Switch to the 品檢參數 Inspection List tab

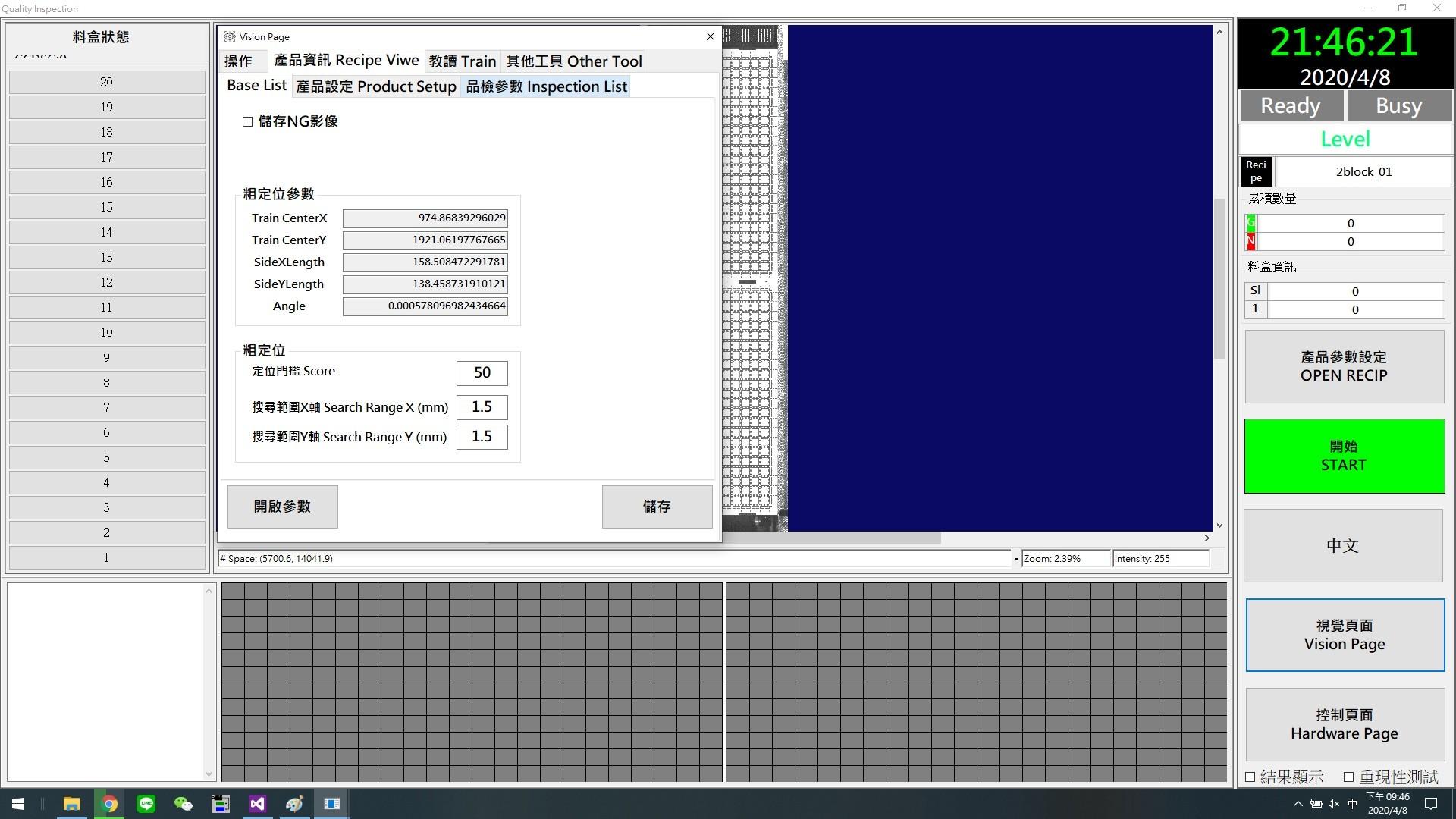[546, 86]
